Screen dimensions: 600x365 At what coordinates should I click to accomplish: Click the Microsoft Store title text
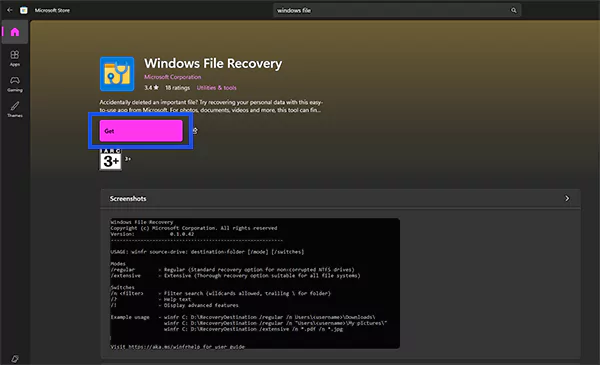(52, 10)
